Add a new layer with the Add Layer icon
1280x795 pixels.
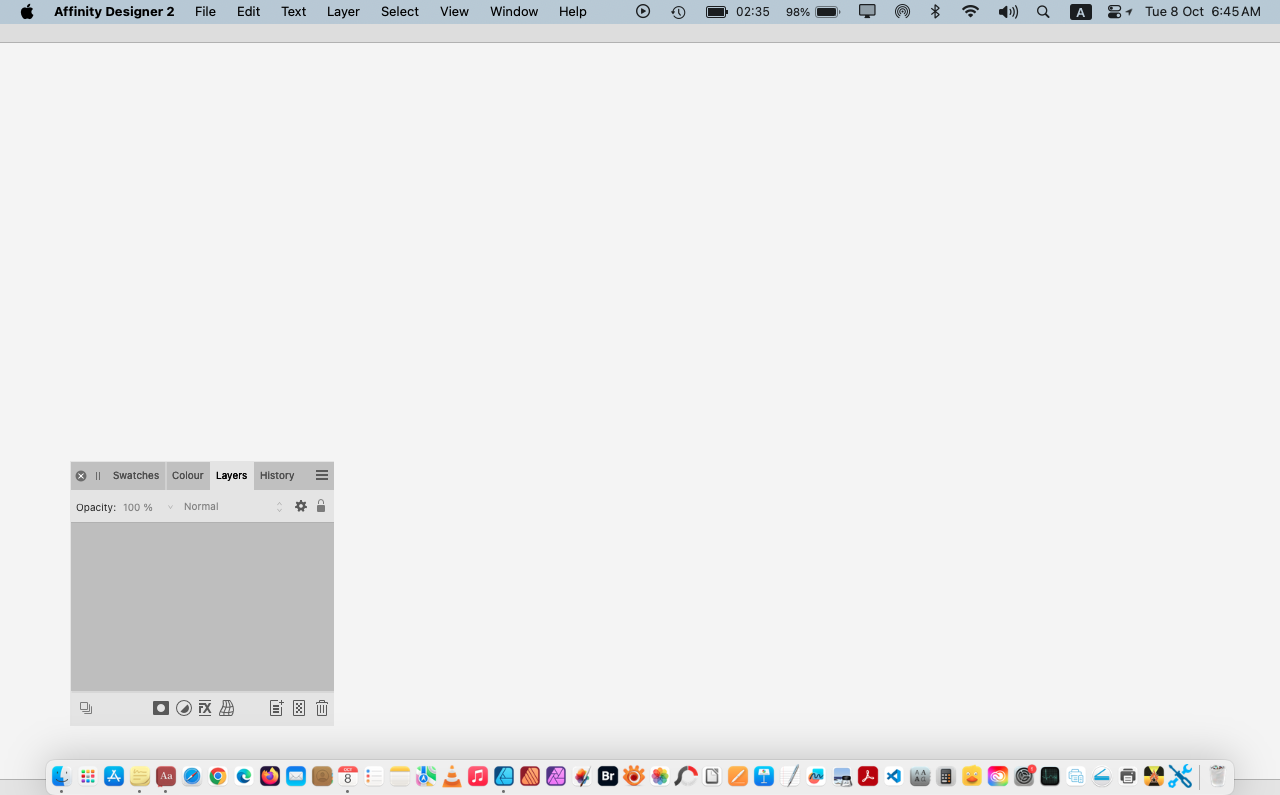pos(276,708)
